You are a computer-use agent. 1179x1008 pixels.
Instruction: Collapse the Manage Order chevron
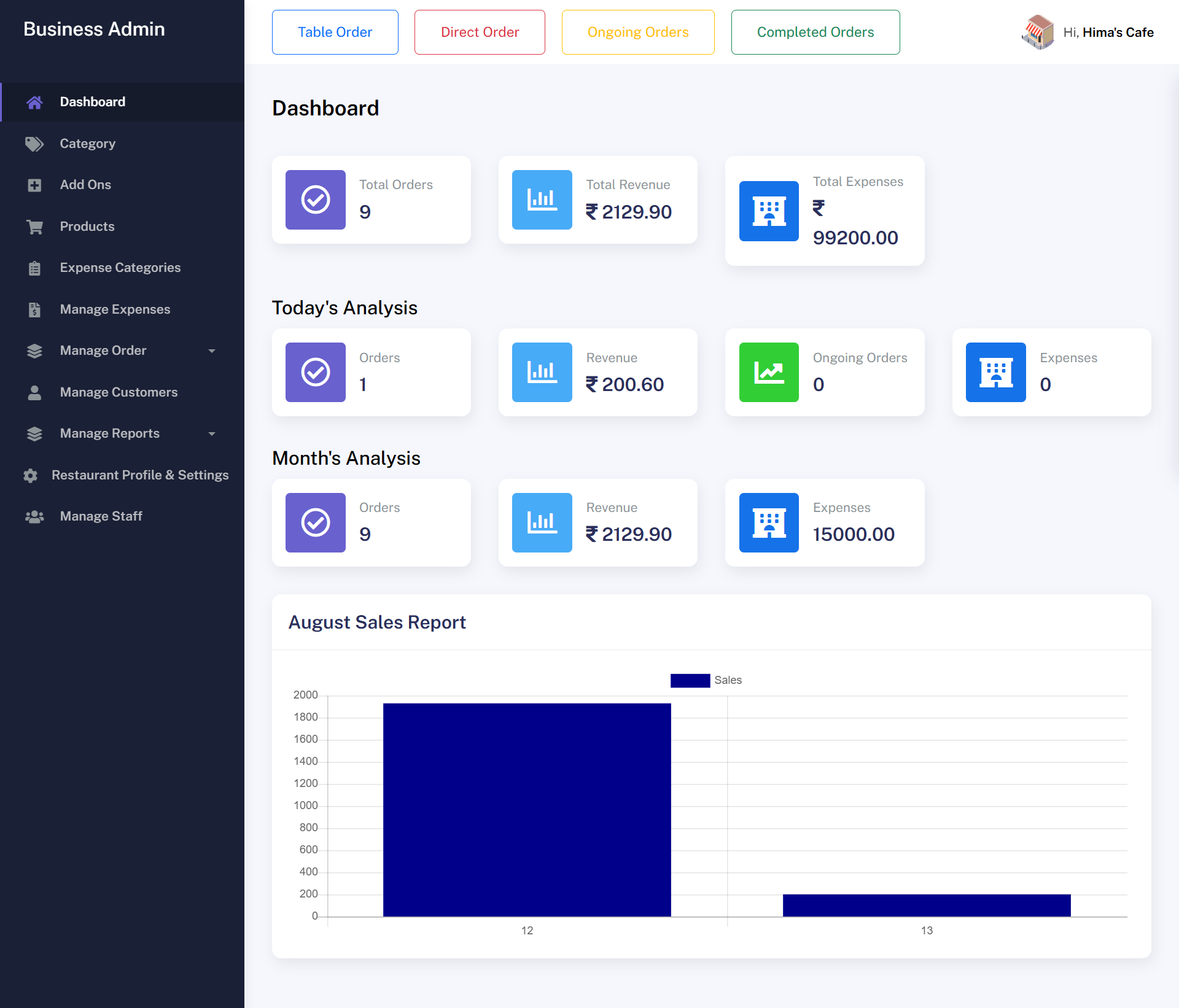(212, 351)
